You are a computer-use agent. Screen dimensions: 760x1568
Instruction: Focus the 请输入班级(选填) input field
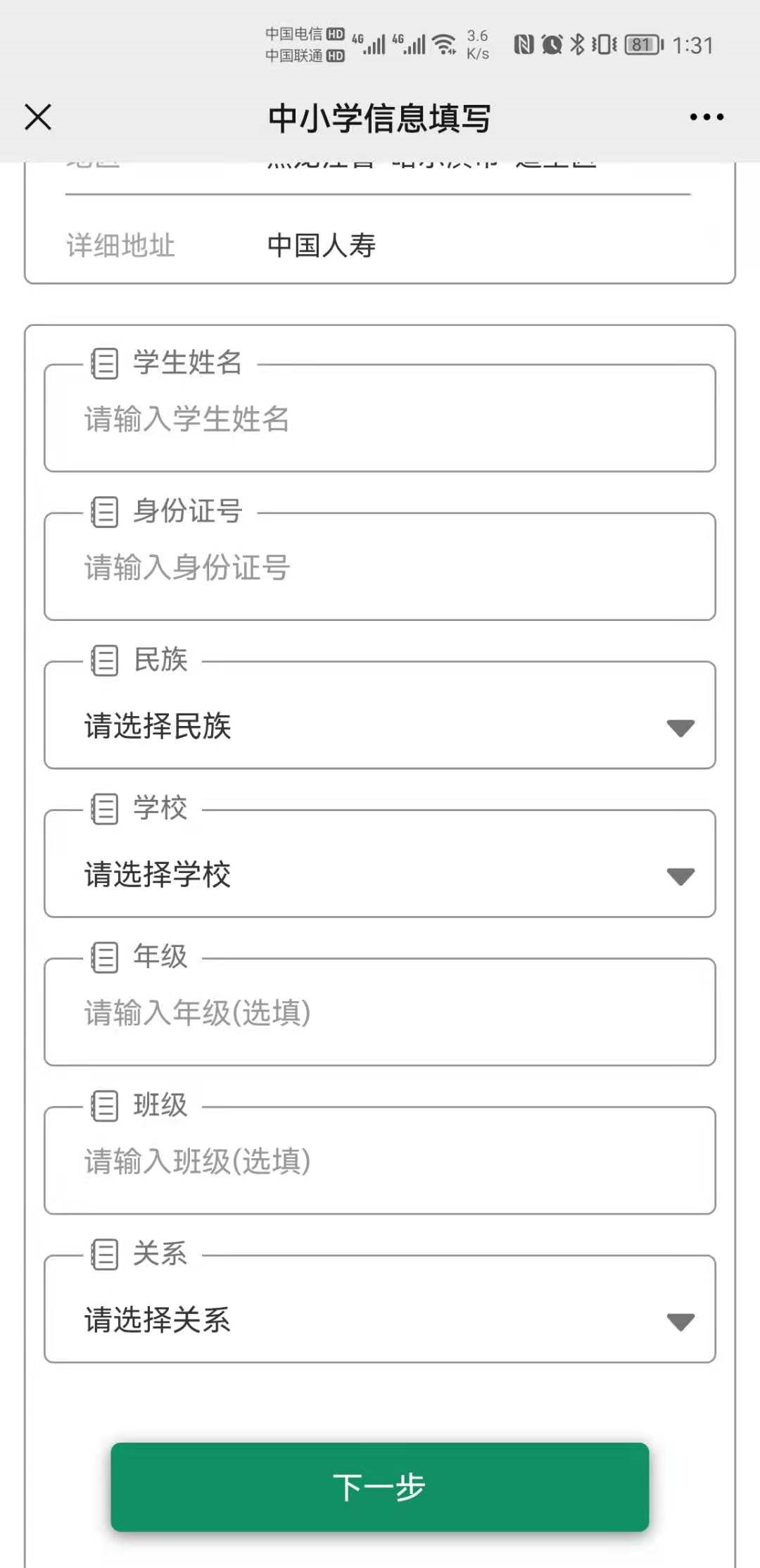pos(380,1162)
